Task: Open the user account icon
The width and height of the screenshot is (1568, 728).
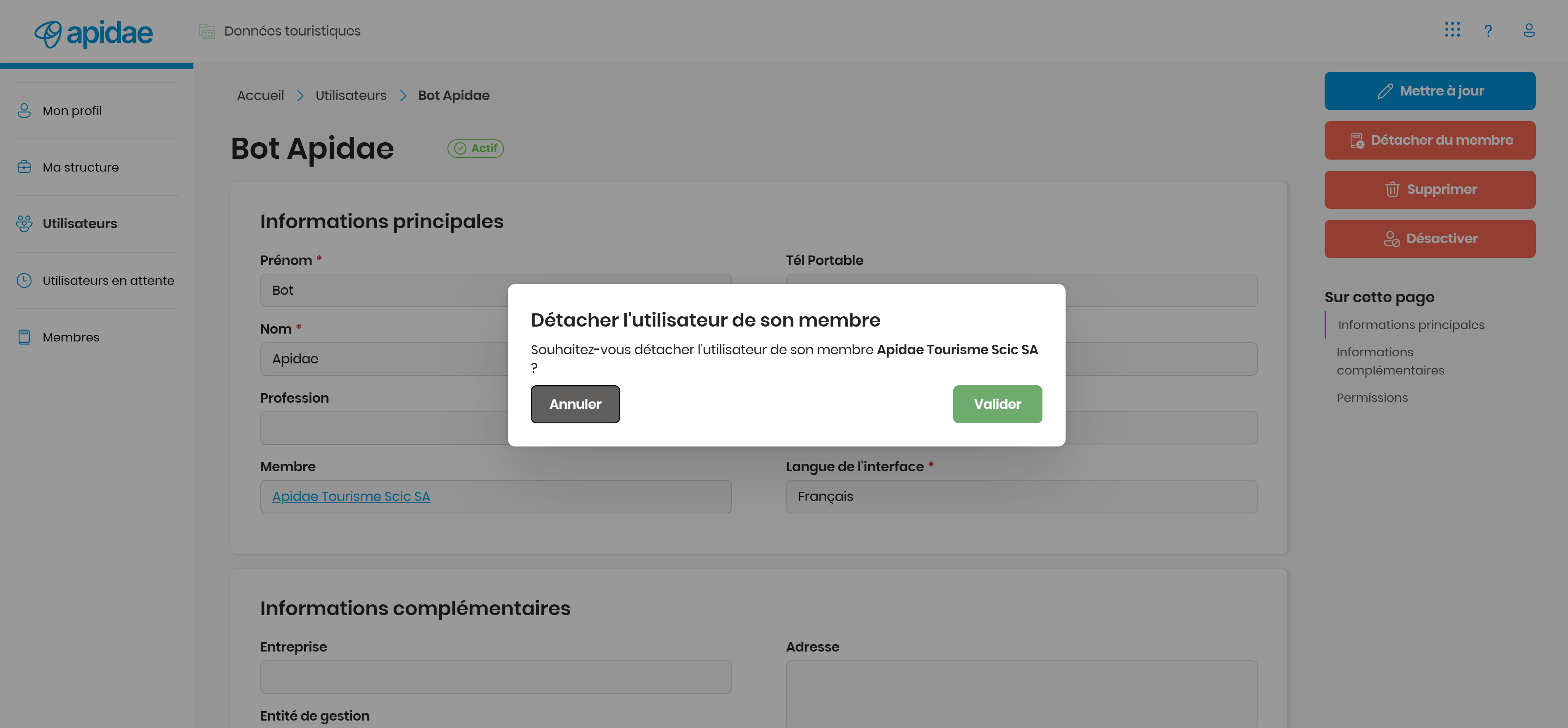Action: click(x=1528, y=31)
